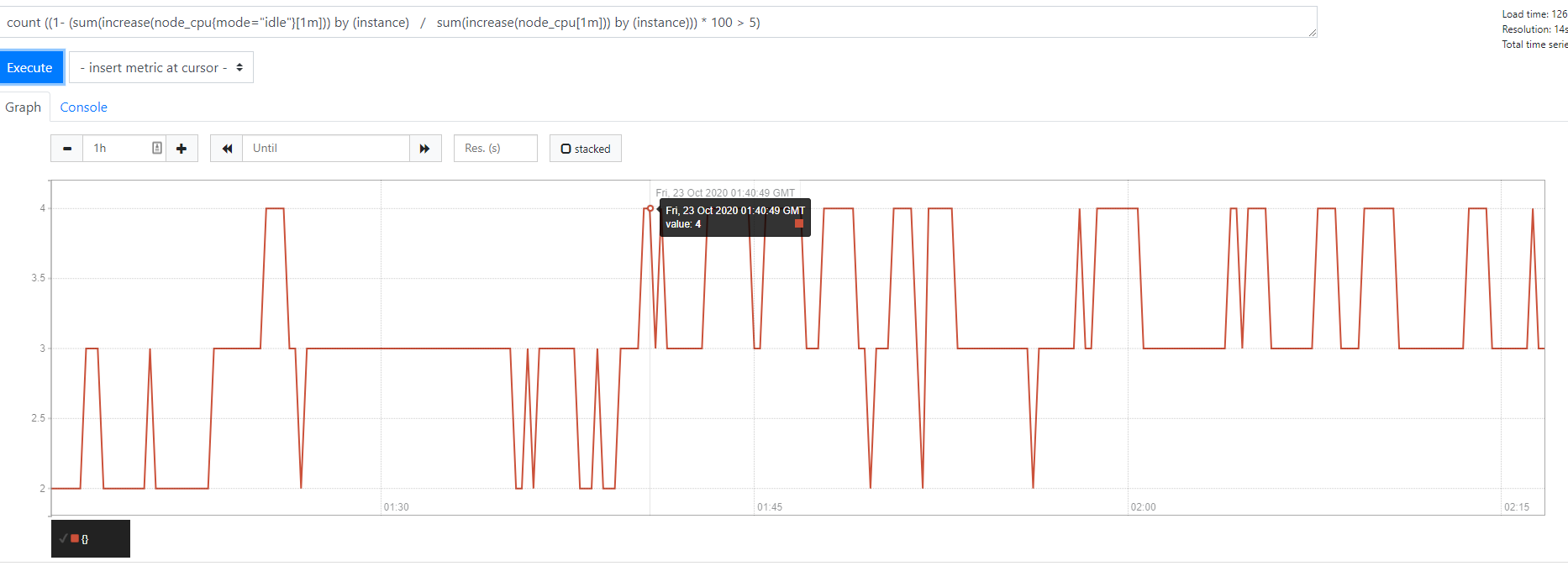Toggle the stacked graph checkbox
Image resolution: width=1568 pixels, height=566 pixels.
pyautogui.click(x=586, y=149)
